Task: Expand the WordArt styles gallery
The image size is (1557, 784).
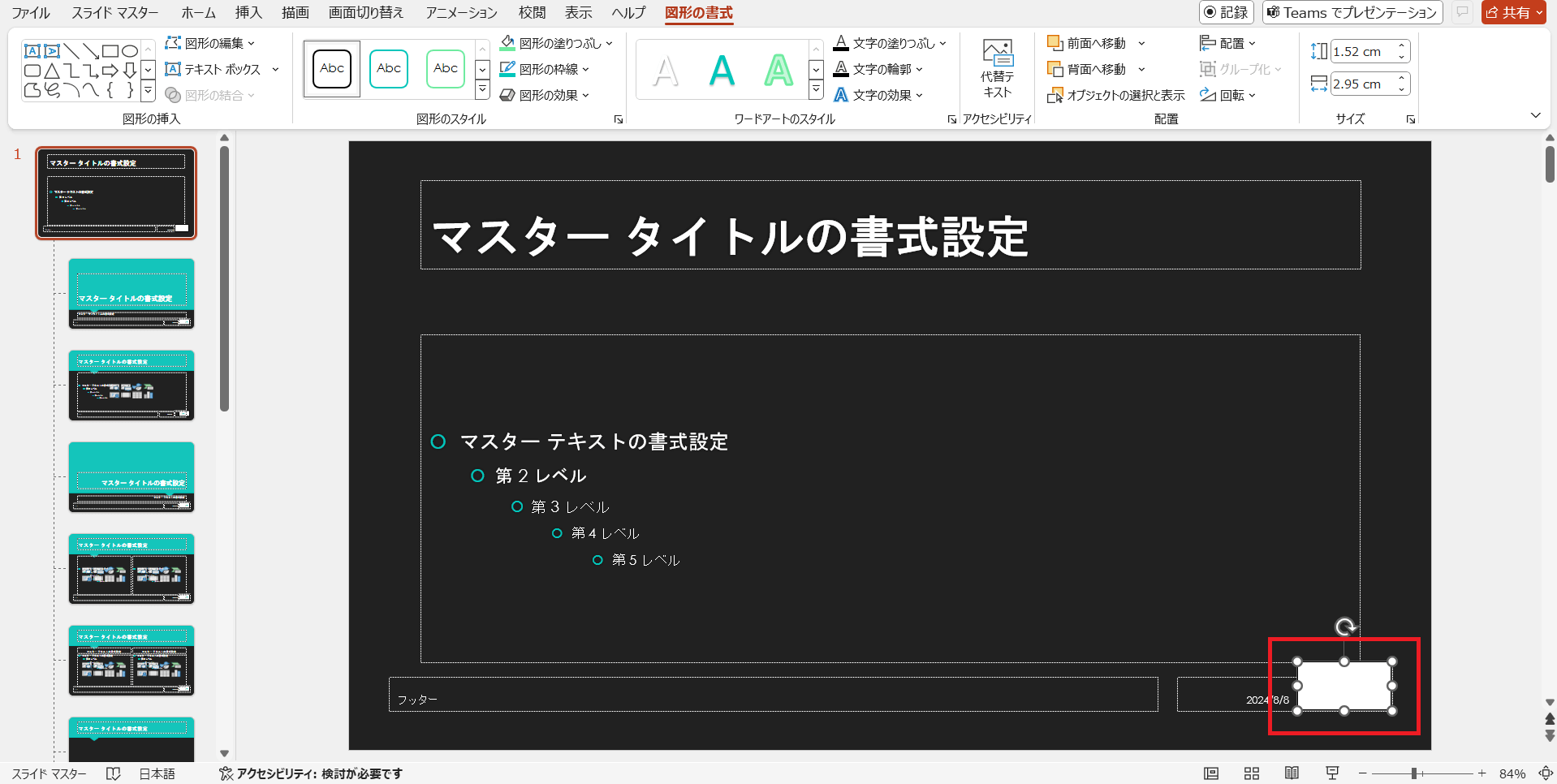Action: [x=817, y=90]
